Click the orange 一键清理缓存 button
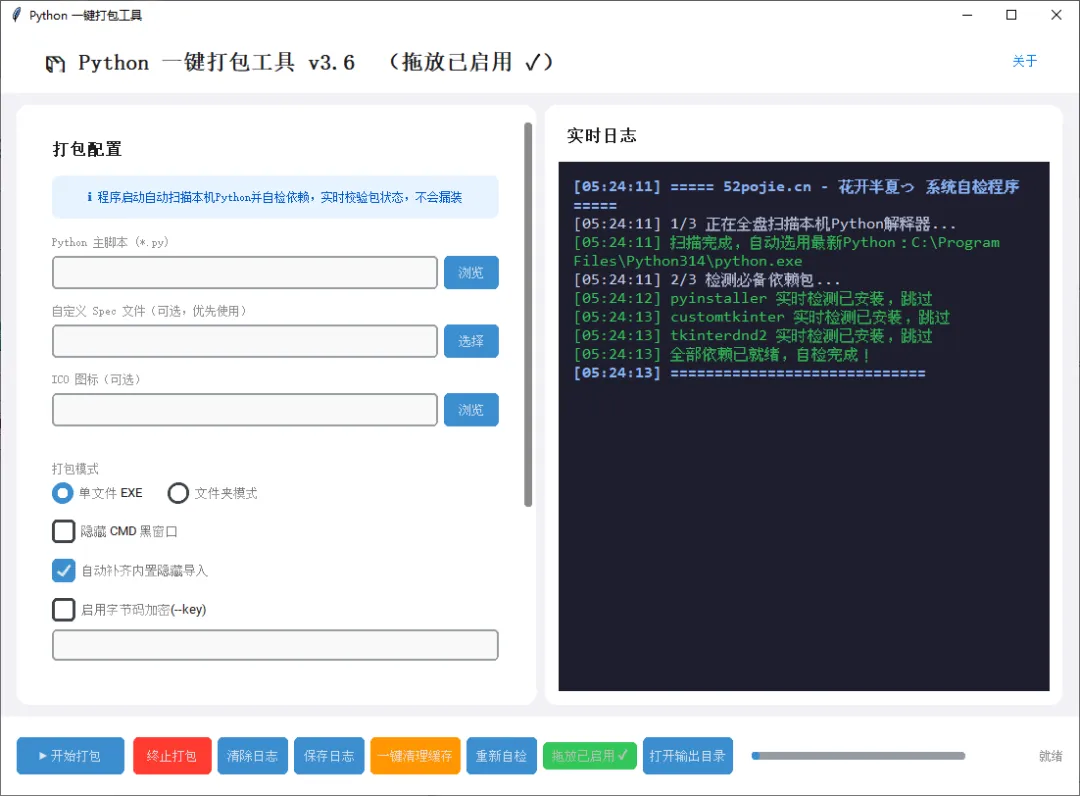The height and width of the screenshot is (796, 1080). click(415, 756)
